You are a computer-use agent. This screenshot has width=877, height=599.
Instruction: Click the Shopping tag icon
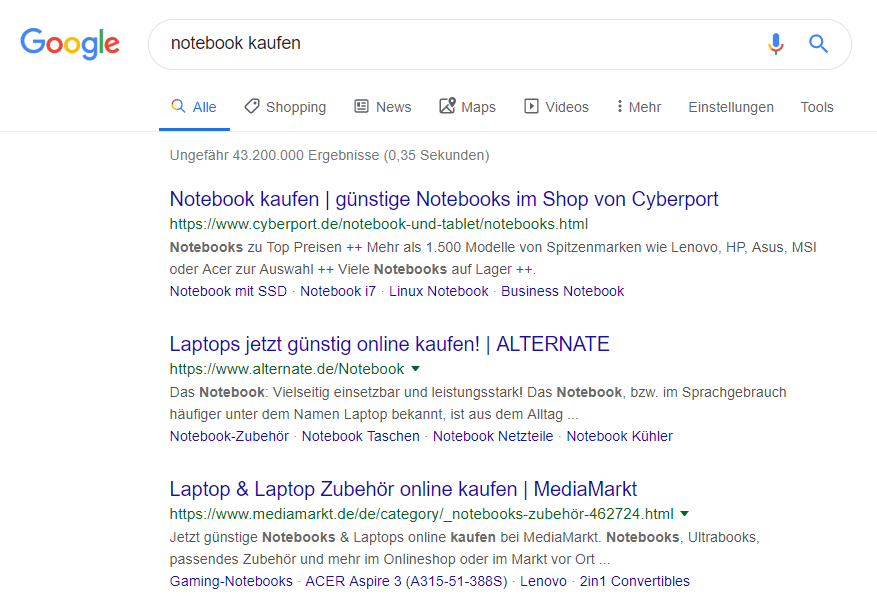pyautogui.click(x=252, y=106)
